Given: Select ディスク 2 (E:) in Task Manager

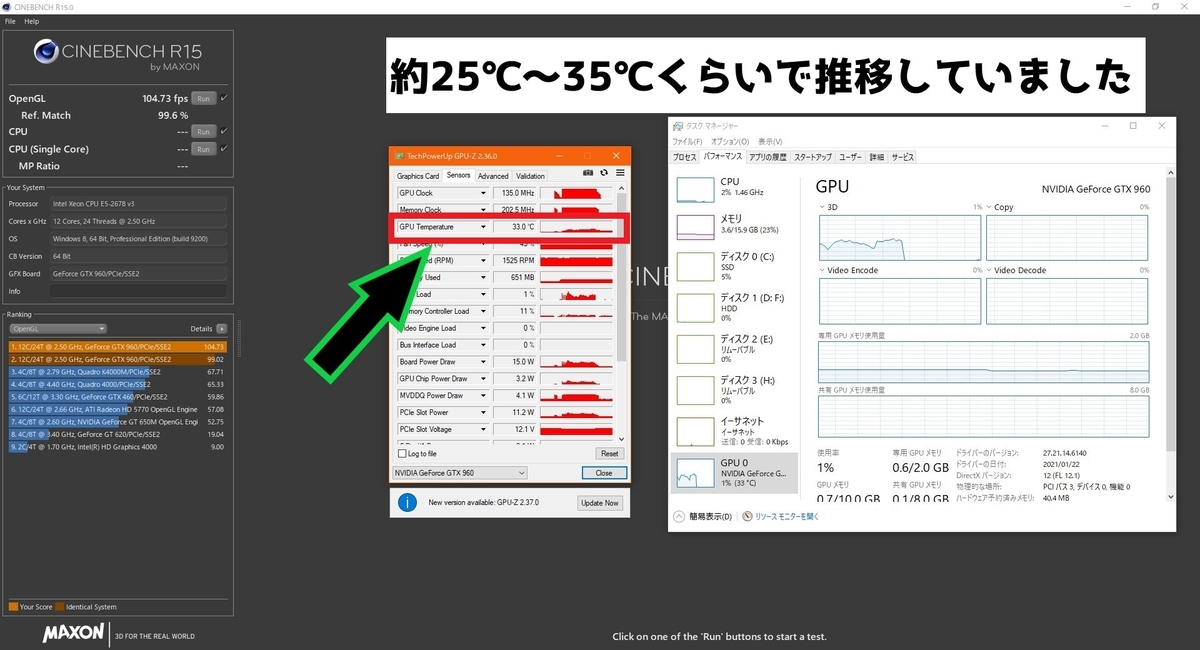Looking at the screenshot, I should (x=735, y=348).
